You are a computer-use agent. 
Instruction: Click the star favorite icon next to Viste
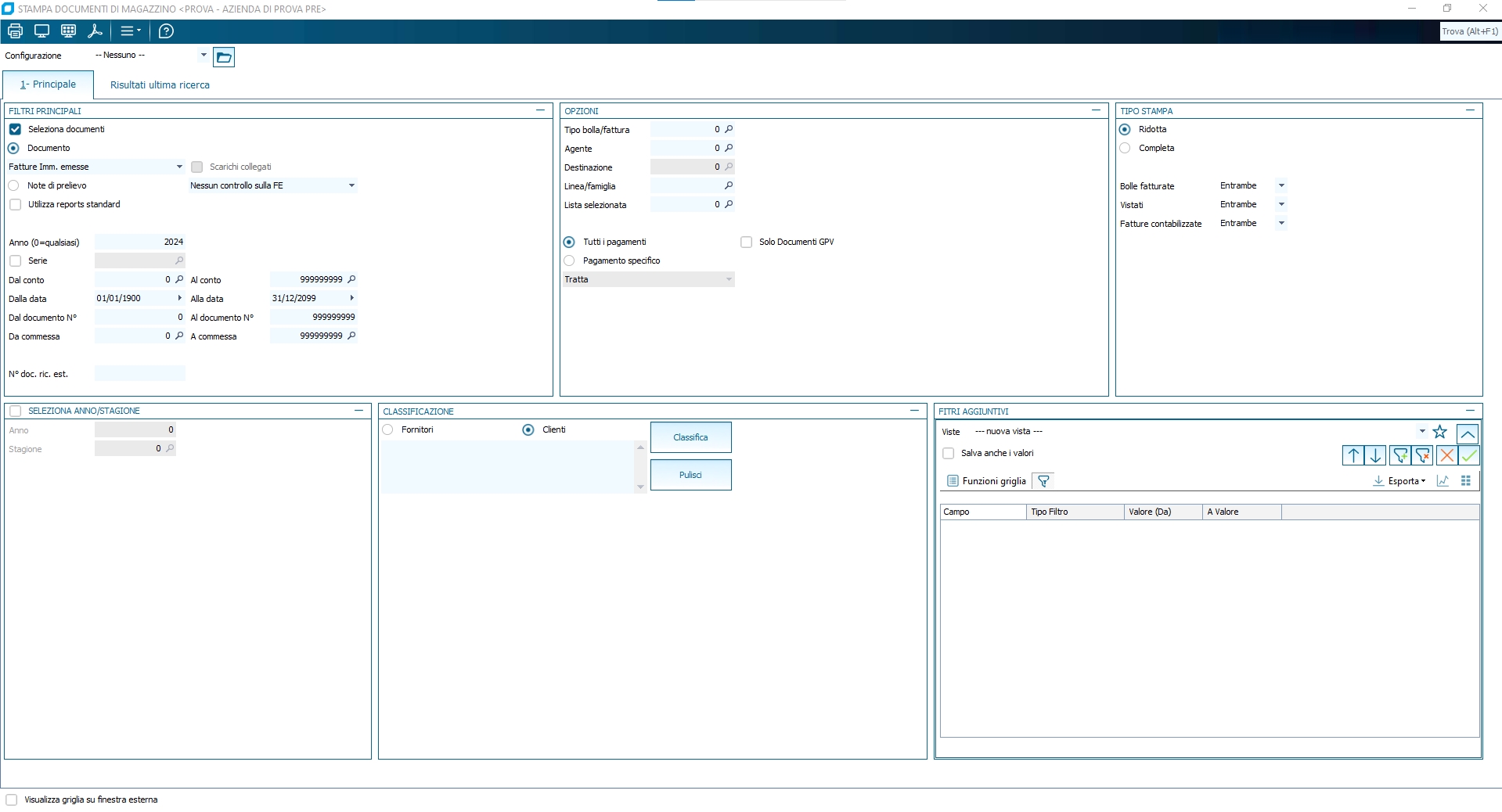click(x=1439, y=432)
